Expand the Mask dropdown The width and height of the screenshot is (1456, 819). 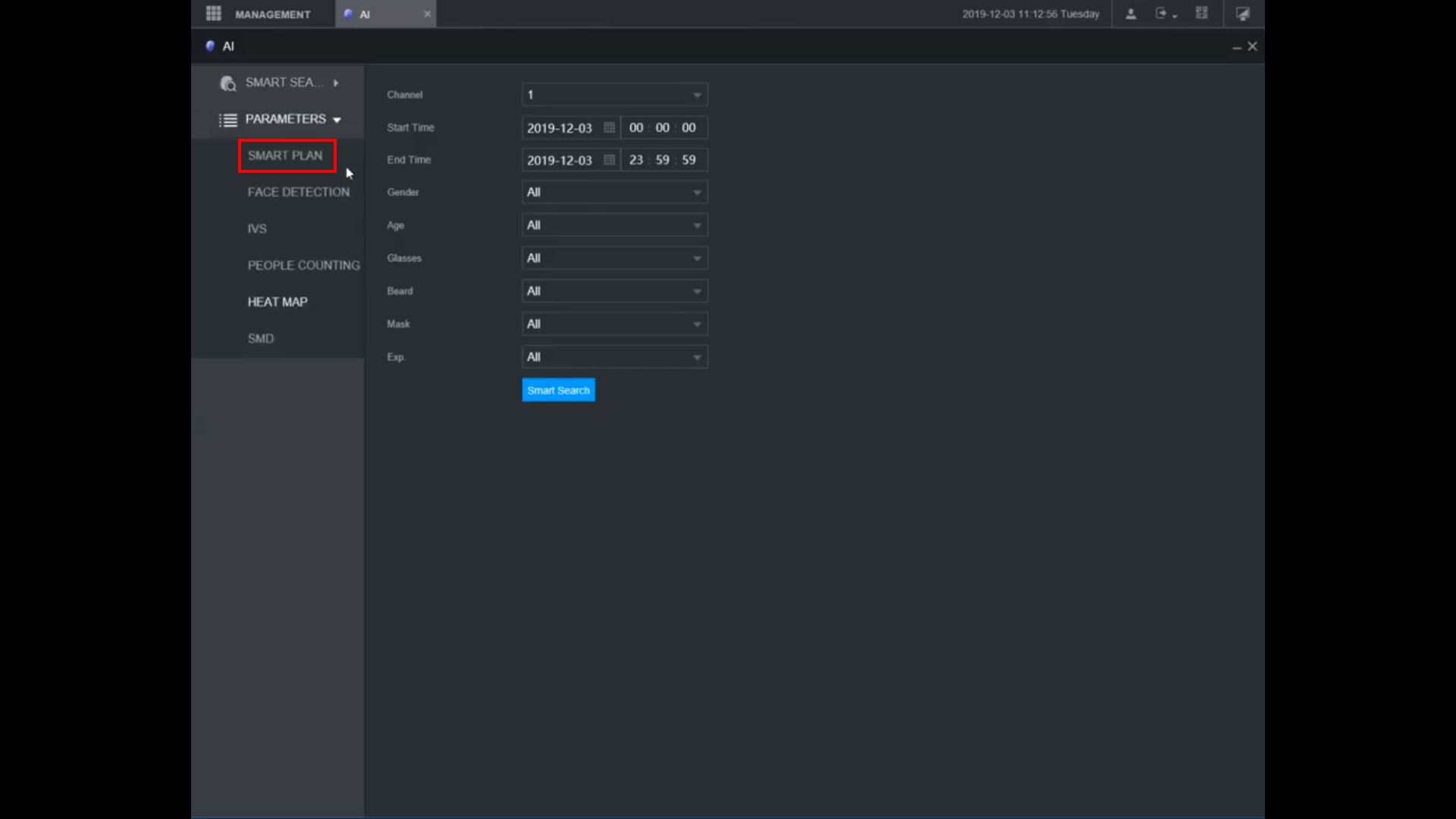pos(614,325)
